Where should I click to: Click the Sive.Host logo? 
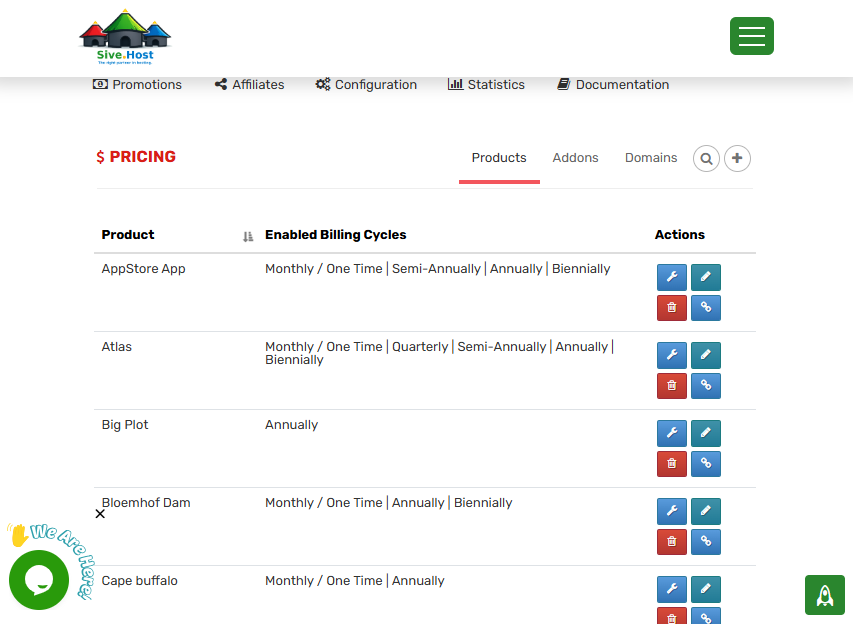tap(125, 37)
